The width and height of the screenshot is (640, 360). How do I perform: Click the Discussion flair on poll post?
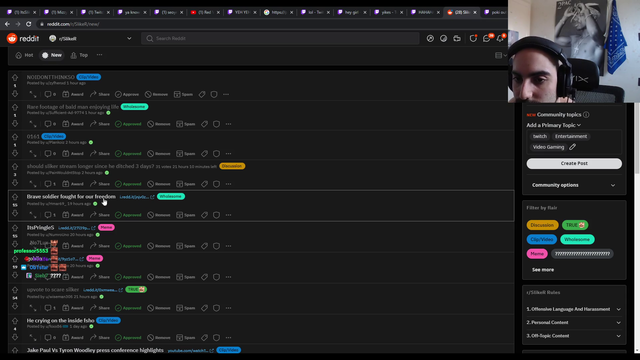(232, 166)
